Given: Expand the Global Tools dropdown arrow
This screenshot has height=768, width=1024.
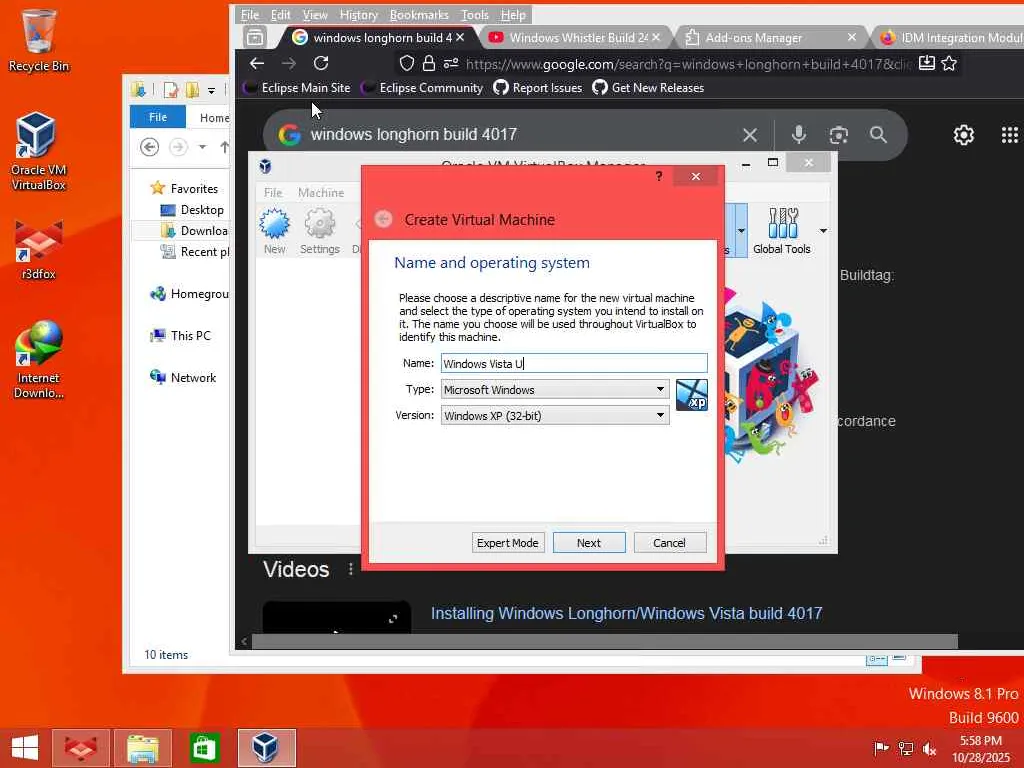Looking at the screenshot, I should (824, 231).
